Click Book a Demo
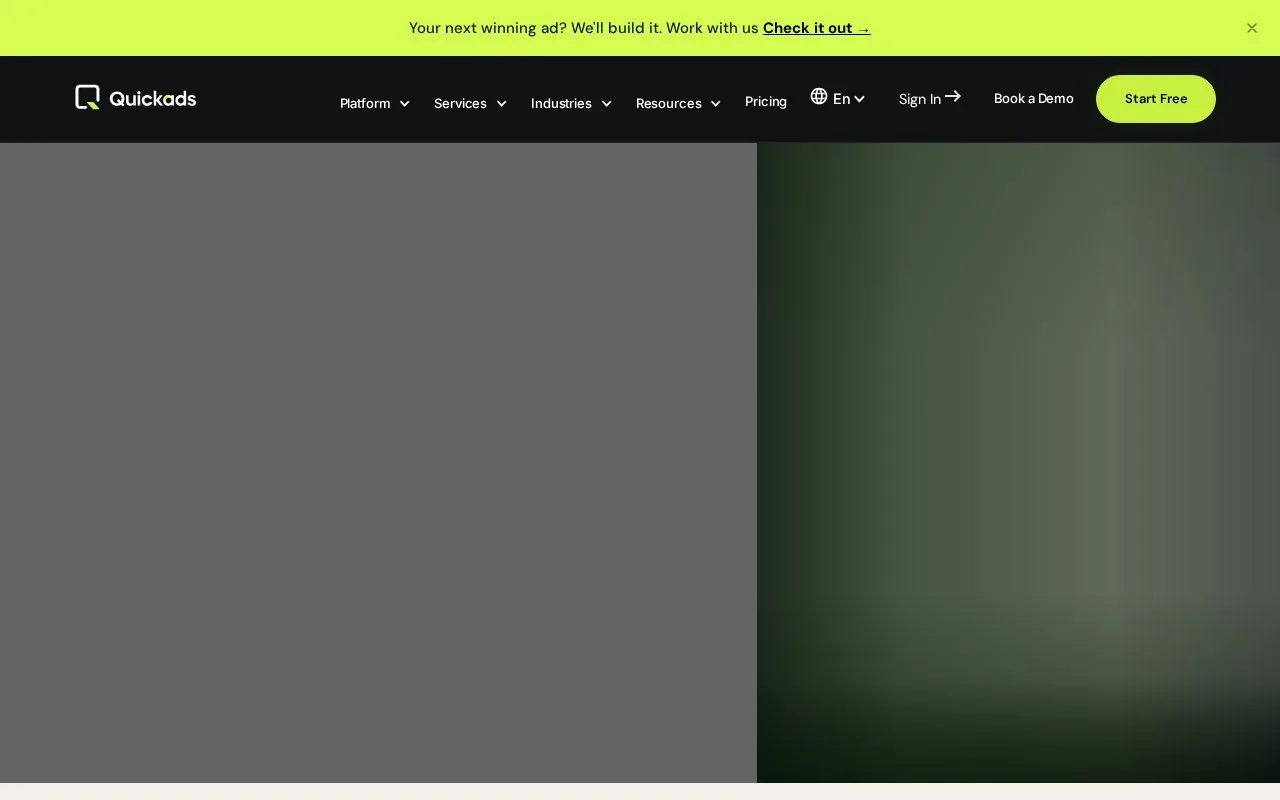 [x=1034, y=98]
